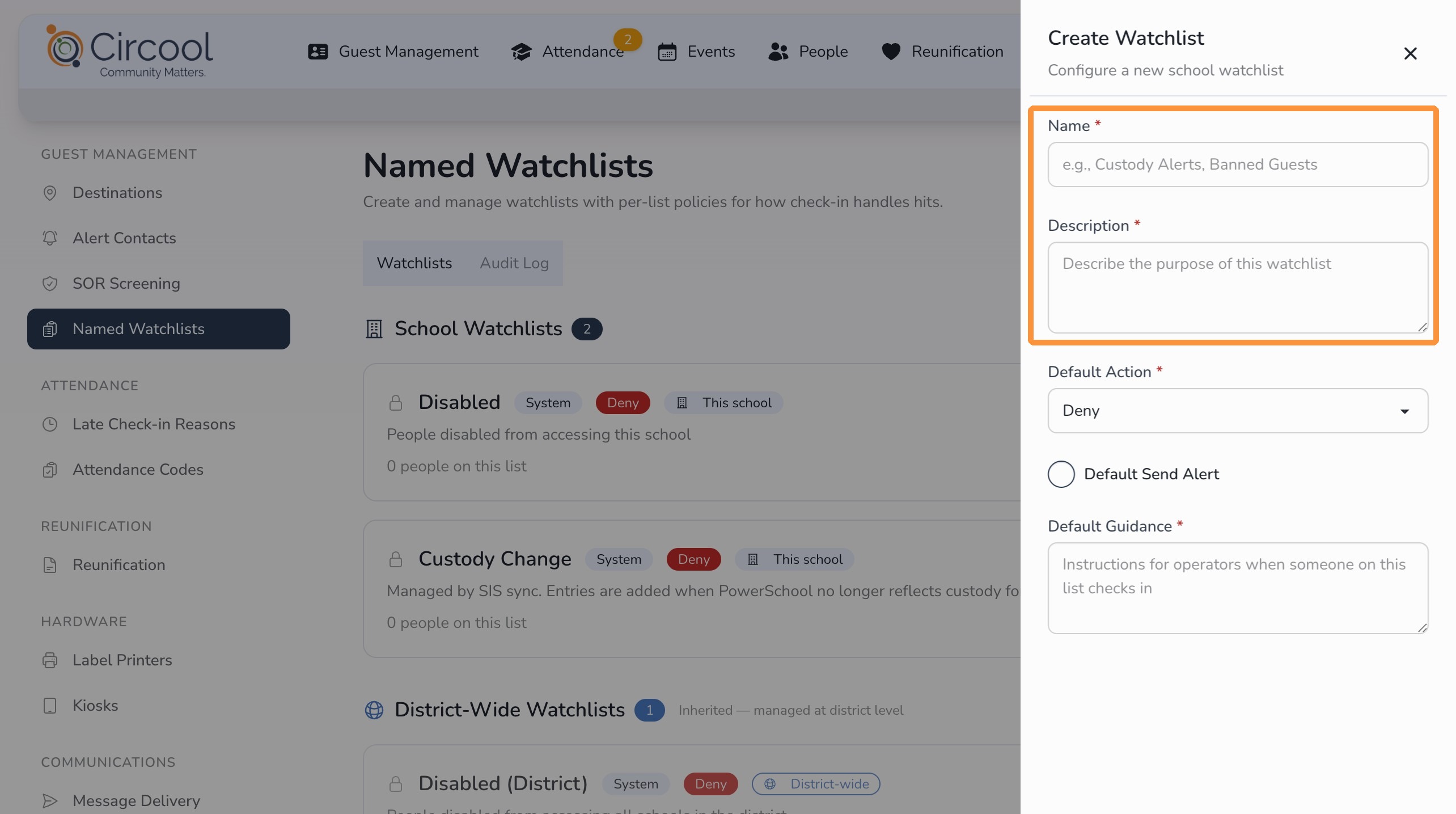The width and height of the screenshot is (1456, 814).
Task: Open People in top navigation
Action: 808,52
